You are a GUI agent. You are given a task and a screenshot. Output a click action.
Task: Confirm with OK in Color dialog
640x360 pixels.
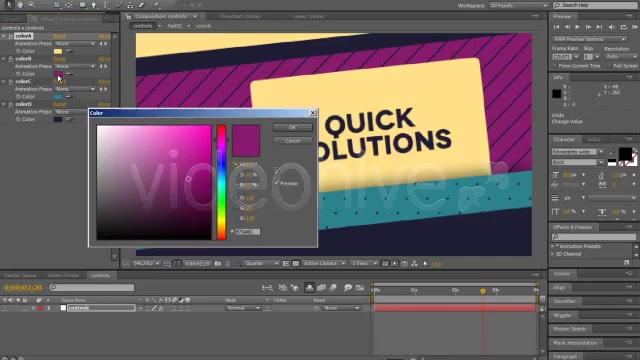point(293,127)
